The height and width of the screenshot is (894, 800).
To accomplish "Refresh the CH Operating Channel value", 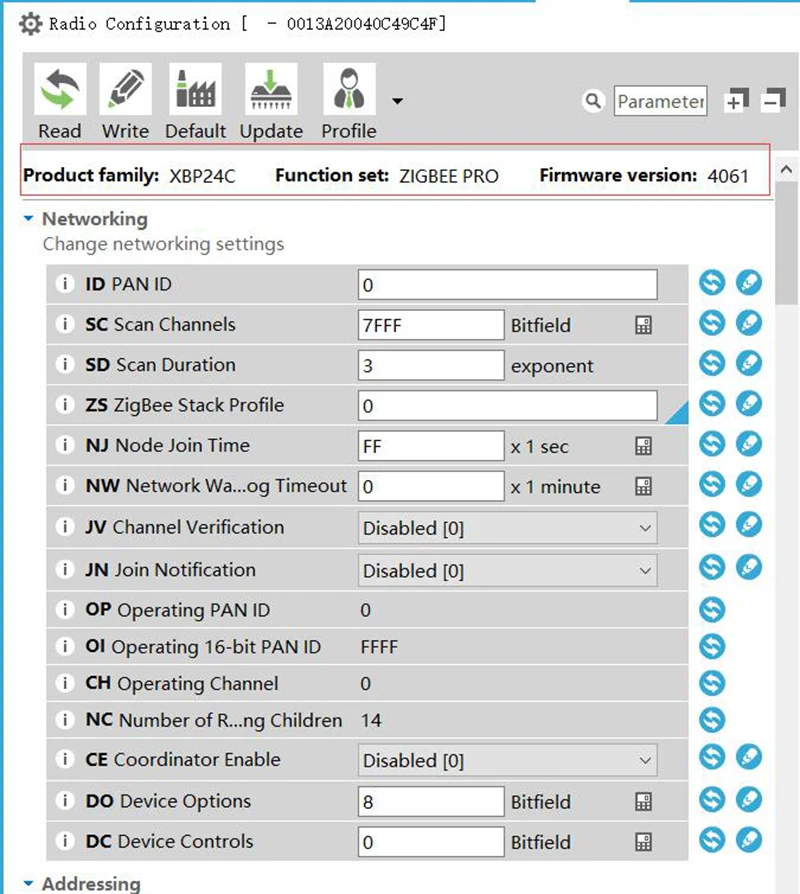I will [712, 683].
